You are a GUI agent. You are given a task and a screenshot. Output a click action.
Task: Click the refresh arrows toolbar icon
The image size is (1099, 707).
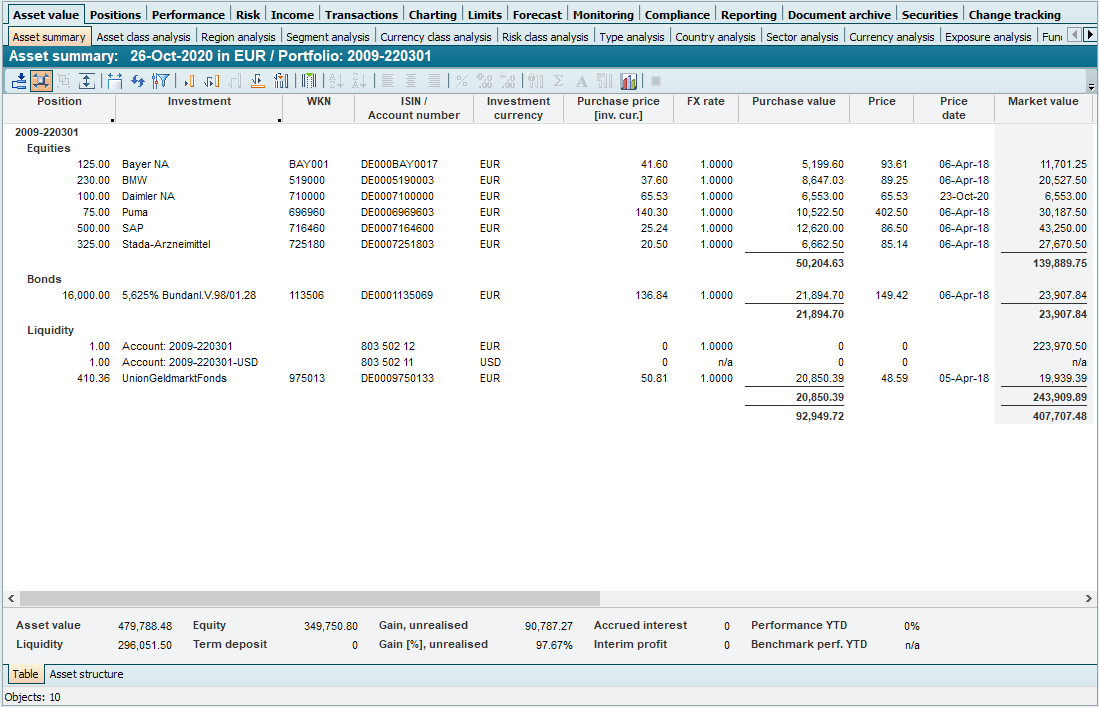(x=138, y=81)
